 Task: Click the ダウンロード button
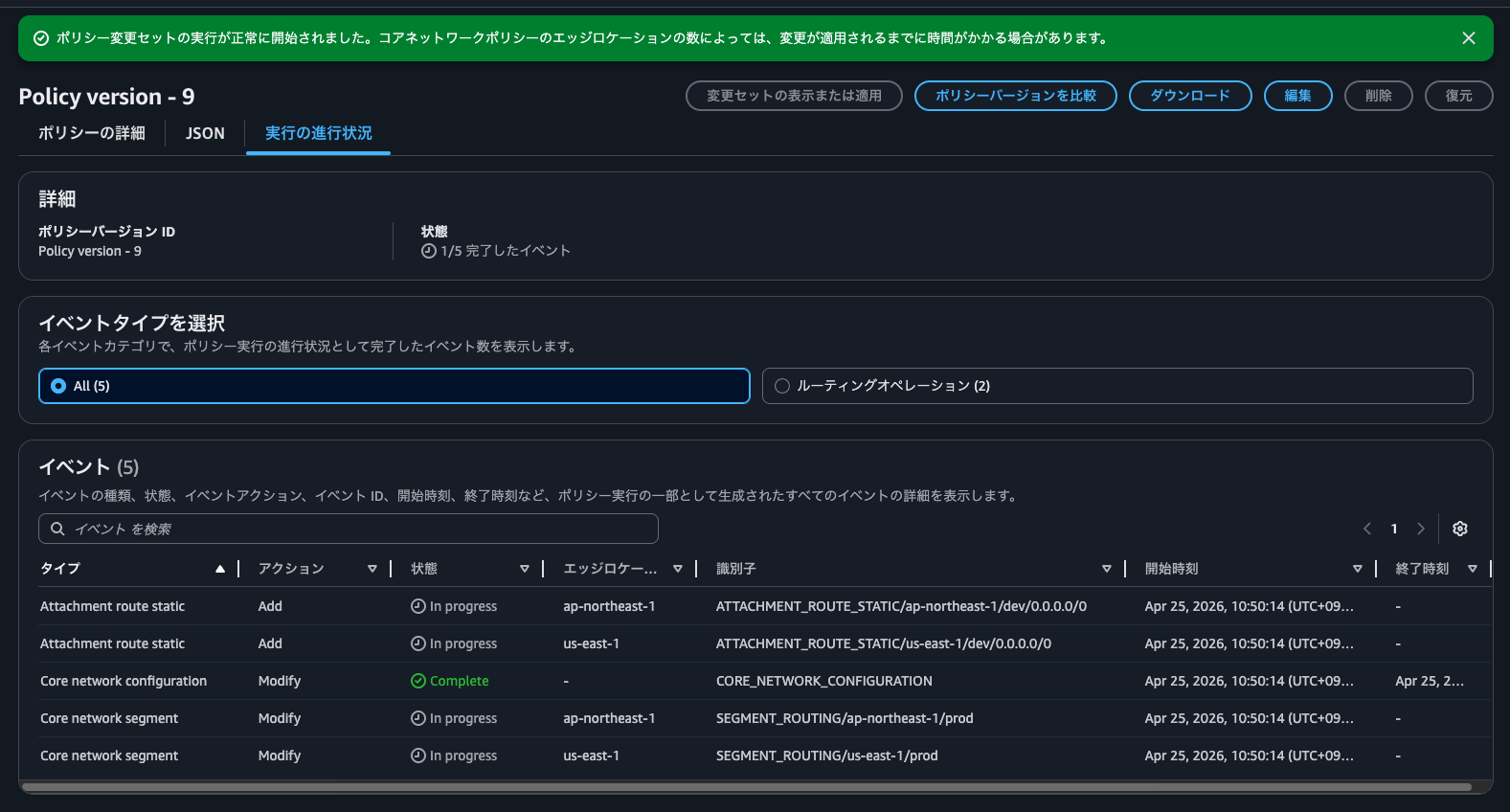pyautogui.click(x=1189, y=96)
